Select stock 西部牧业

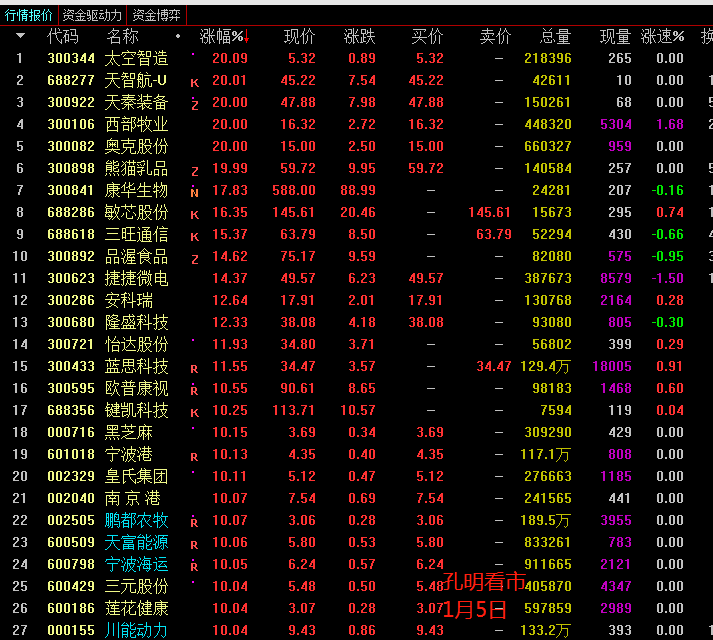click(x=136, y=124)
